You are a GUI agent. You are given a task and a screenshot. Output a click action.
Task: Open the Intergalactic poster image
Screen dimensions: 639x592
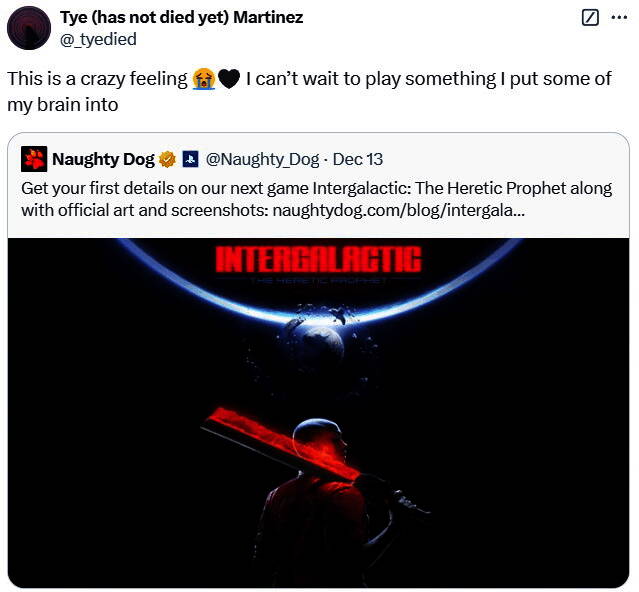318,412
